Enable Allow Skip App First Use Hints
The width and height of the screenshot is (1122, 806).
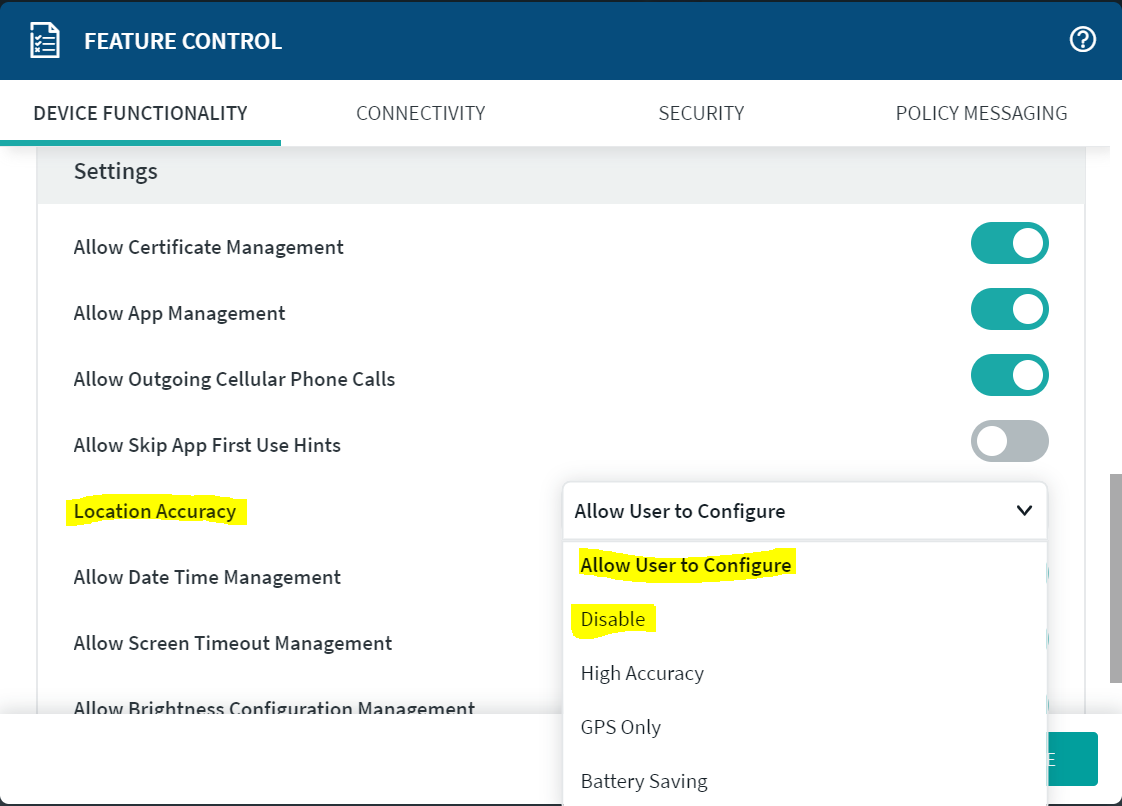pos(1009,441)
